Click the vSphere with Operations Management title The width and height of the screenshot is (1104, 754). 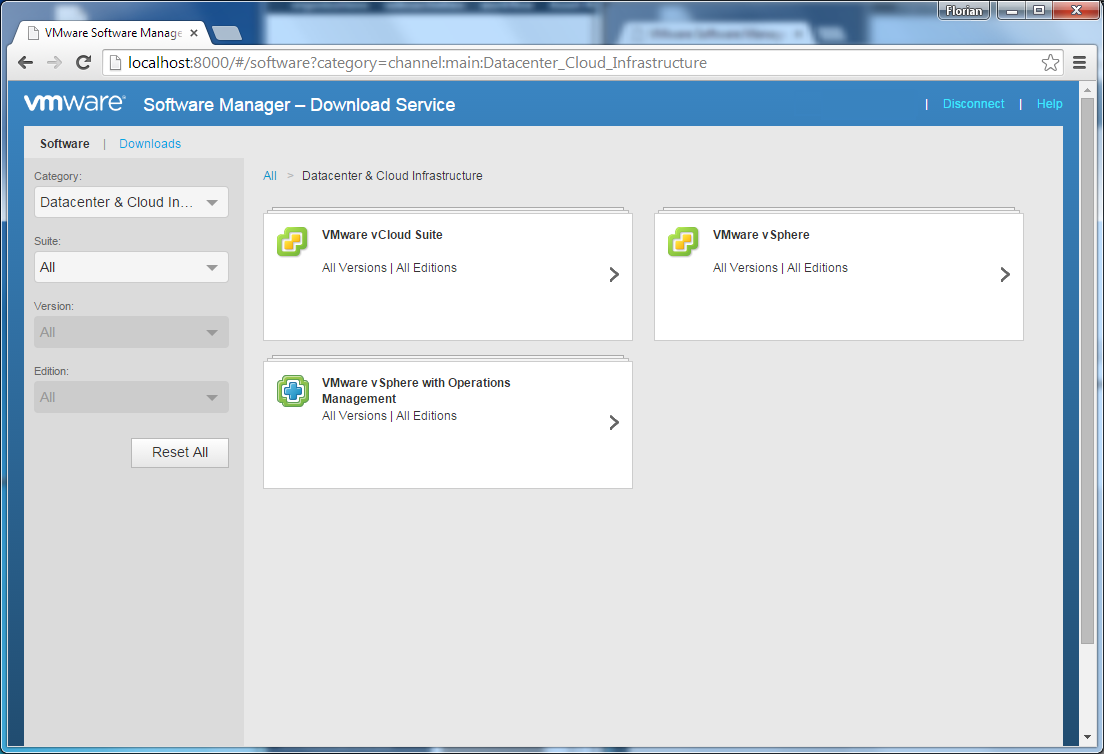[416, 391]
